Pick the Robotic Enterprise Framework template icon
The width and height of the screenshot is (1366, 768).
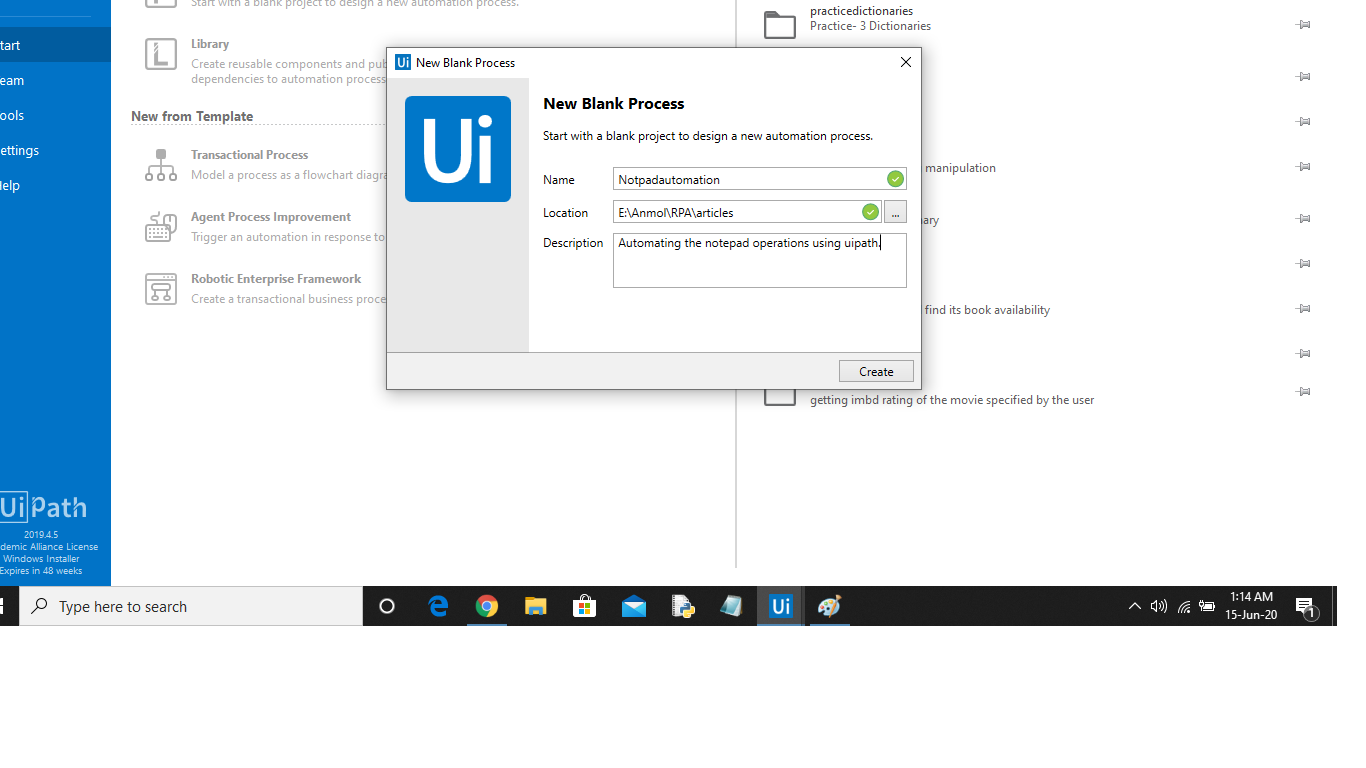click(161, 289)
